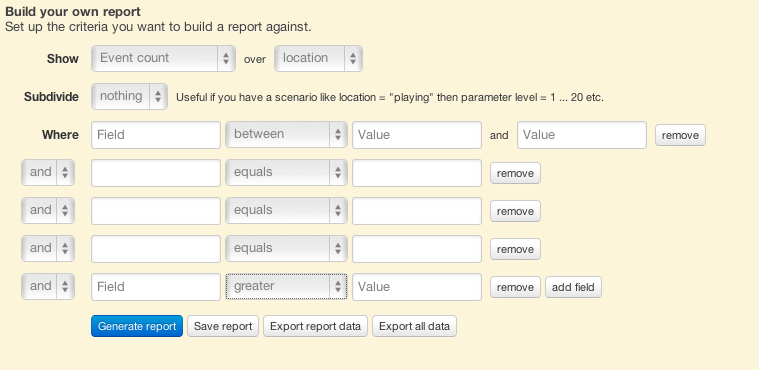Click the first Value input in Where row
Image resolution: width=759 pixels, height=370 pixels.
417,135
